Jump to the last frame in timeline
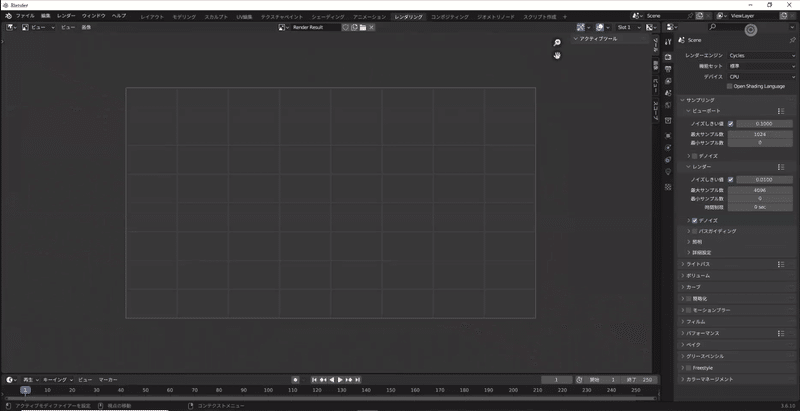800x411 pixels. point(358,380)
